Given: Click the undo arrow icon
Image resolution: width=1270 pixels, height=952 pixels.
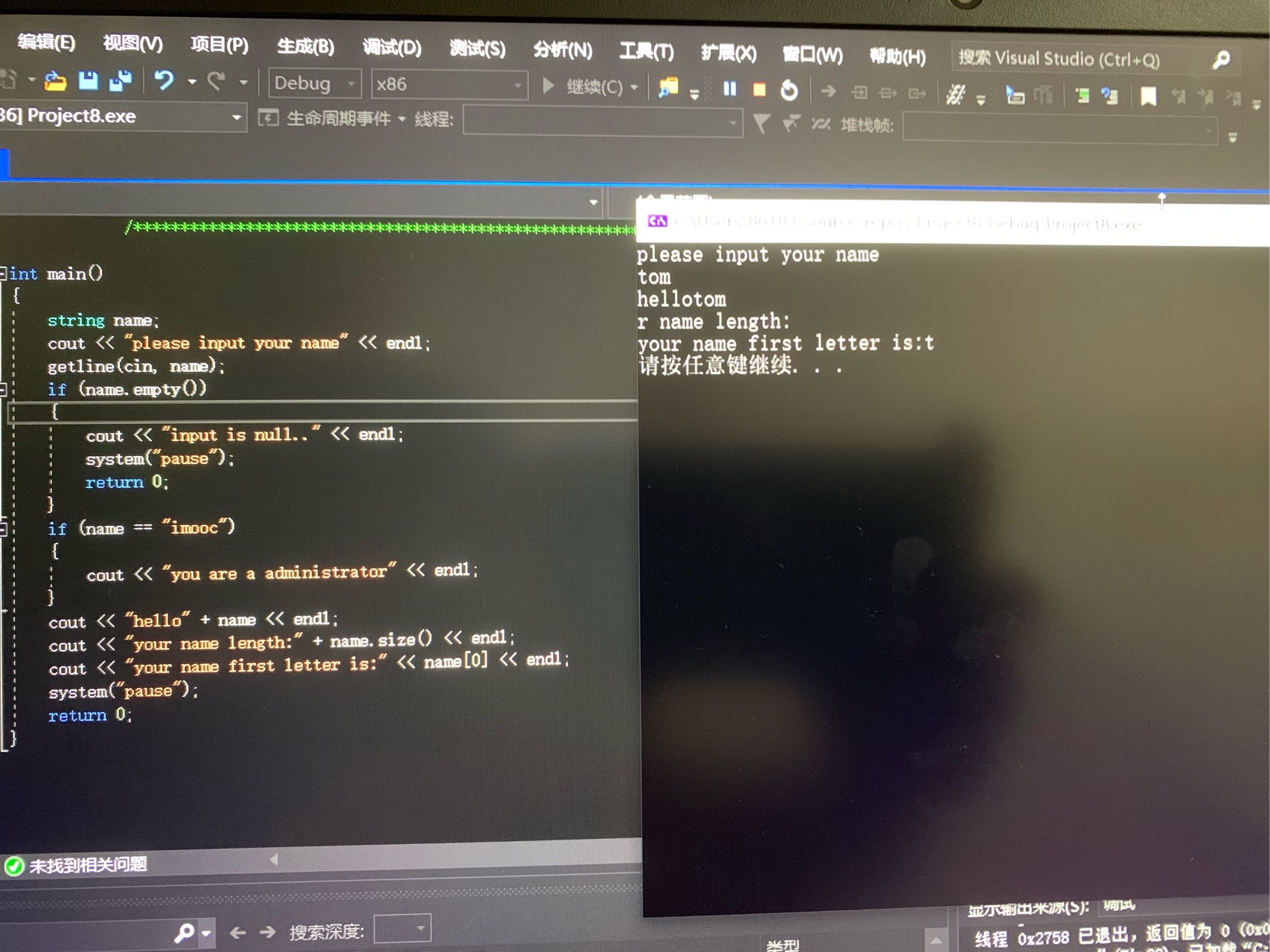Looking at the screenshot, I should click(x=164, y=80).
